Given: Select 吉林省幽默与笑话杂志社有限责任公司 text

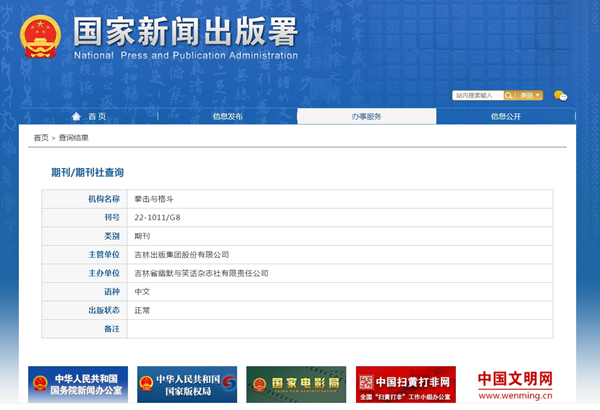Looking at the screenshot, I should pyautogui.click(x=201, y=273).
